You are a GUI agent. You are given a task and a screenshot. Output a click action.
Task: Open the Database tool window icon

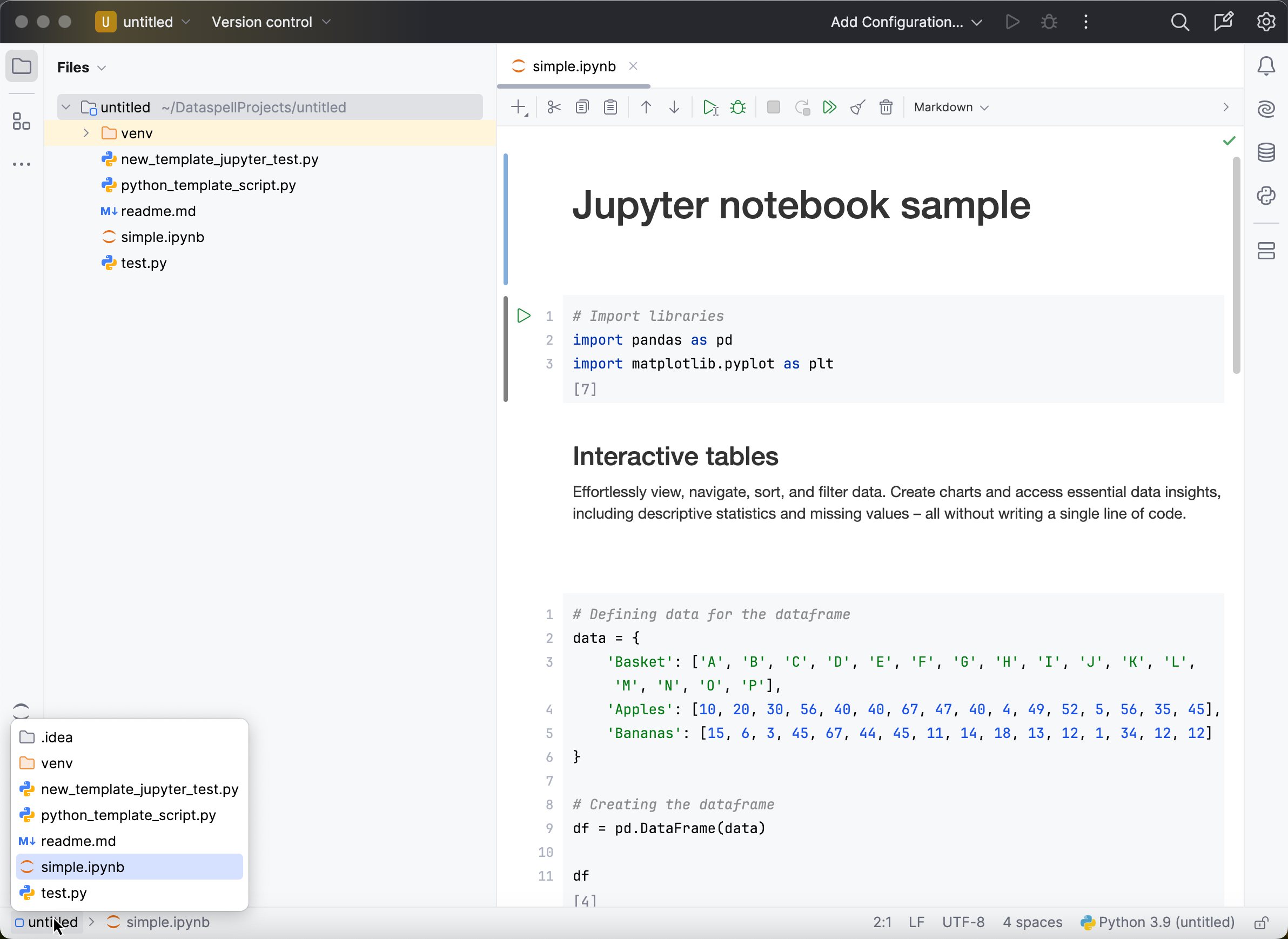click(x=1266, y=152)
